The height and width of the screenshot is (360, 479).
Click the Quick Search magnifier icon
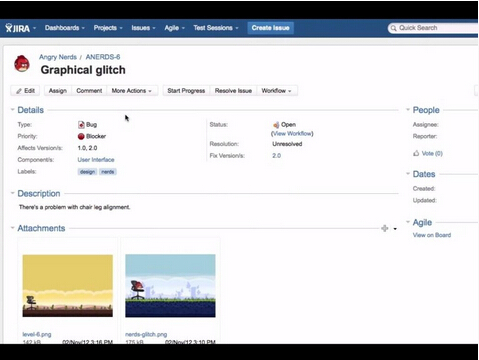[x=394, y=28]
